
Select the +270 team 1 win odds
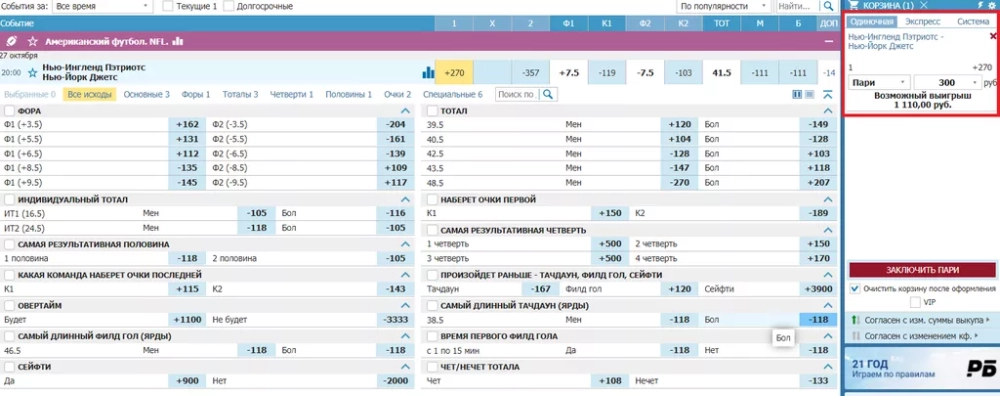pyautogui.click(x=453, y=73)
